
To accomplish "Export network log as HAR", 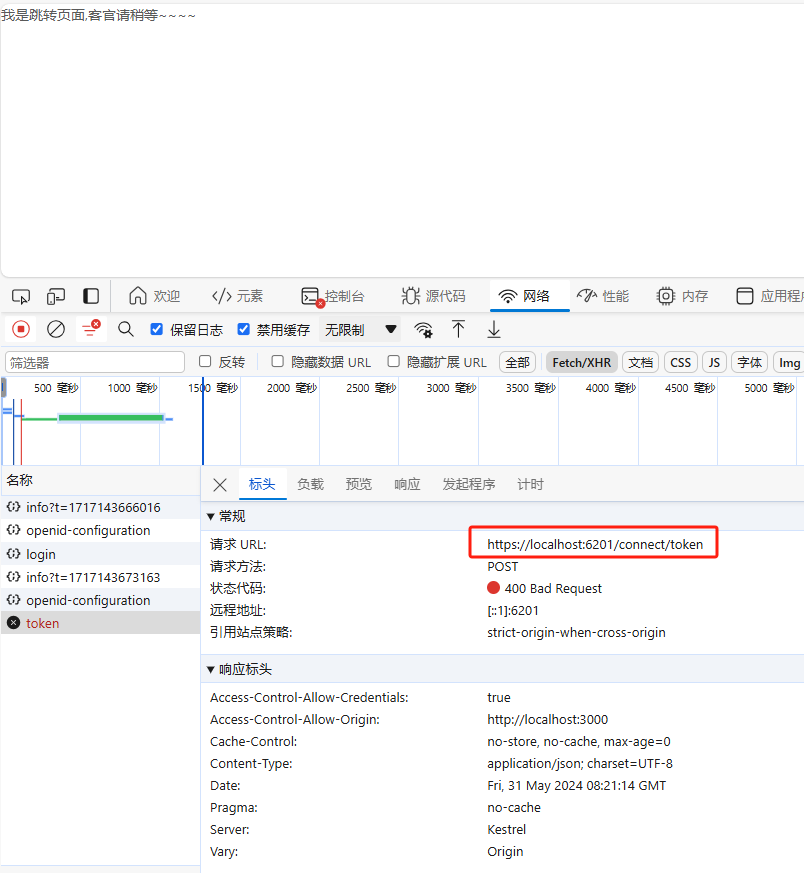I will click(x=491, y=329).
